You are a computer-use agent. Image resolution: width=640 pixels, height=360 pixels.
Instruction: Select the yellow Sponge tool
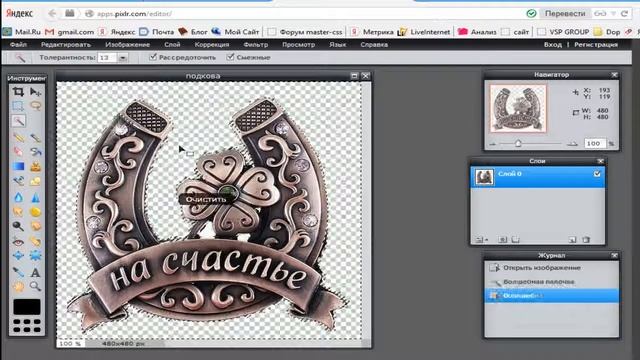click(x=36, y=212)
